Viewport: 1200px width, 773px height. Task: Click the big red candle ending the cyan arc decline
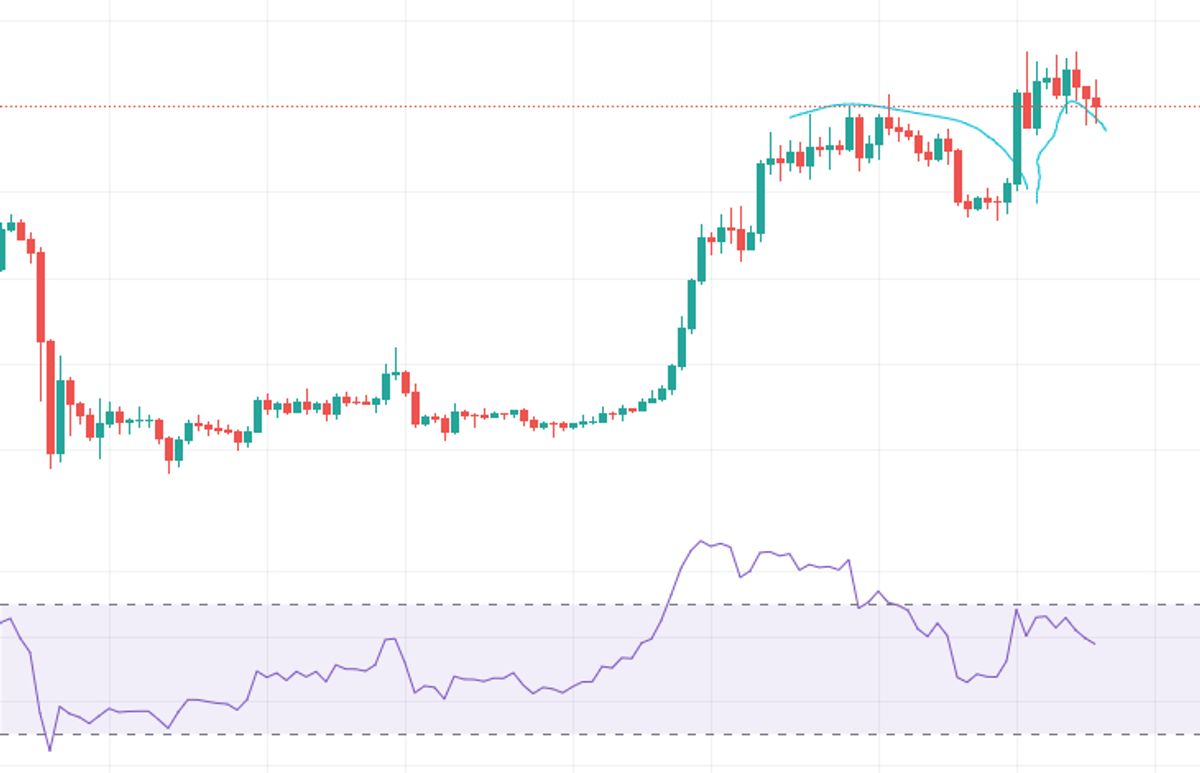pyautogui.click(x=957, y=175)
